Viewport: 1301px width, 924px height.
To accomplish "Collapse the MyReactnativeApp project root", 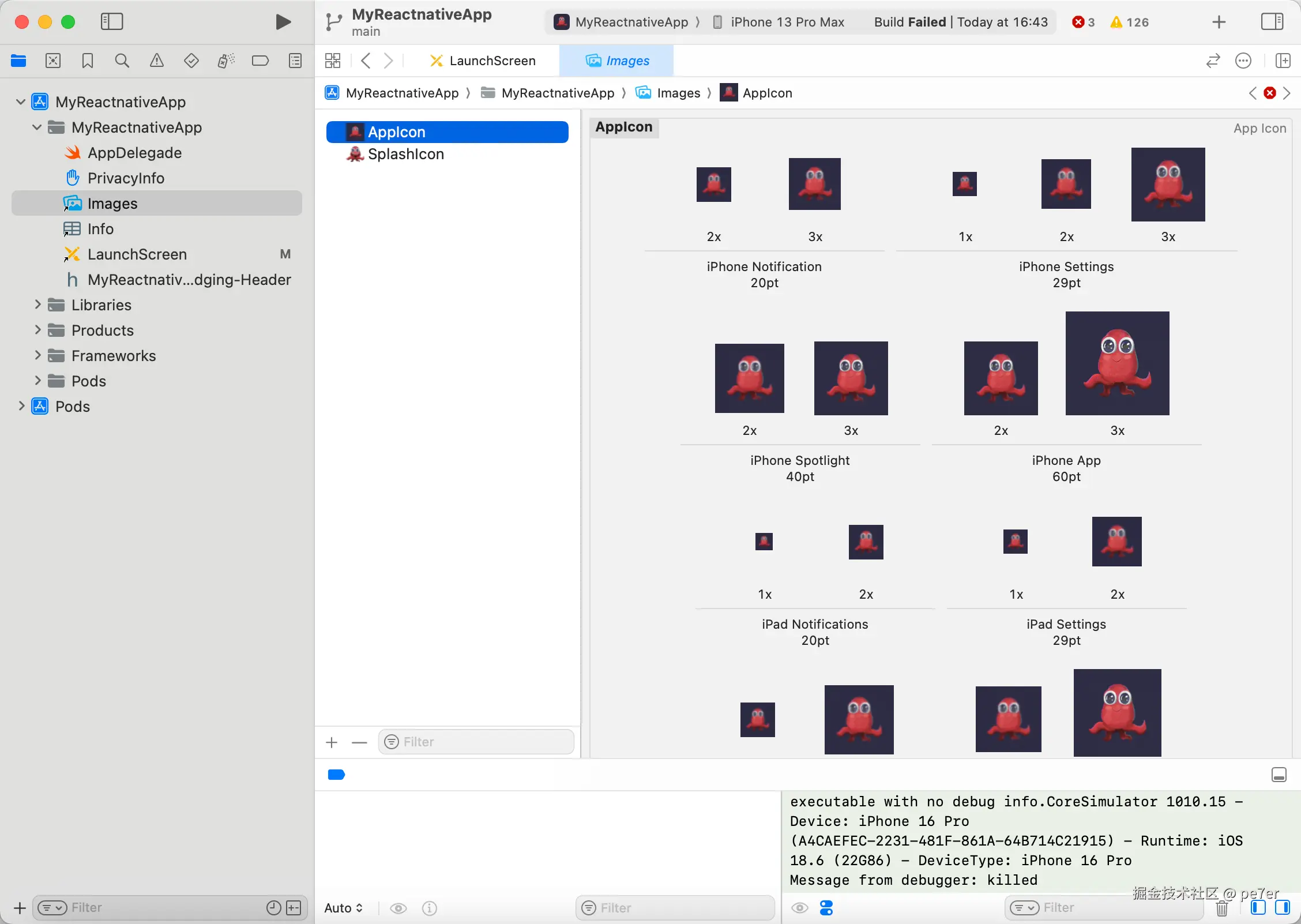I will point(21,102).
